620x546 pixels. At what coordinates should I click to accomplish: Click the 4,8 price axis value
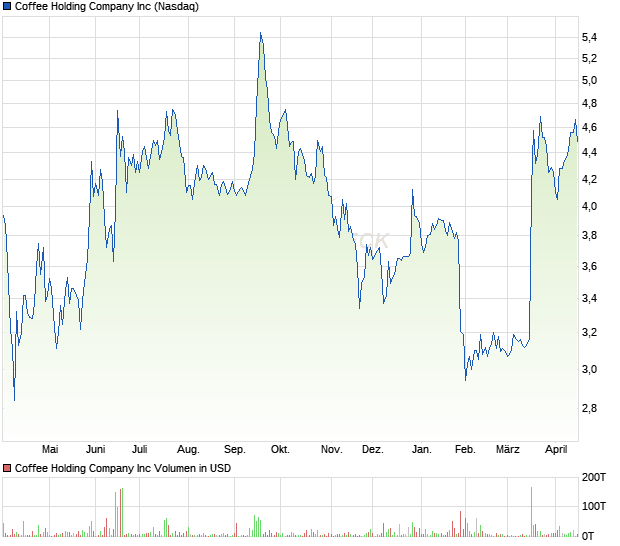[589, 104]
